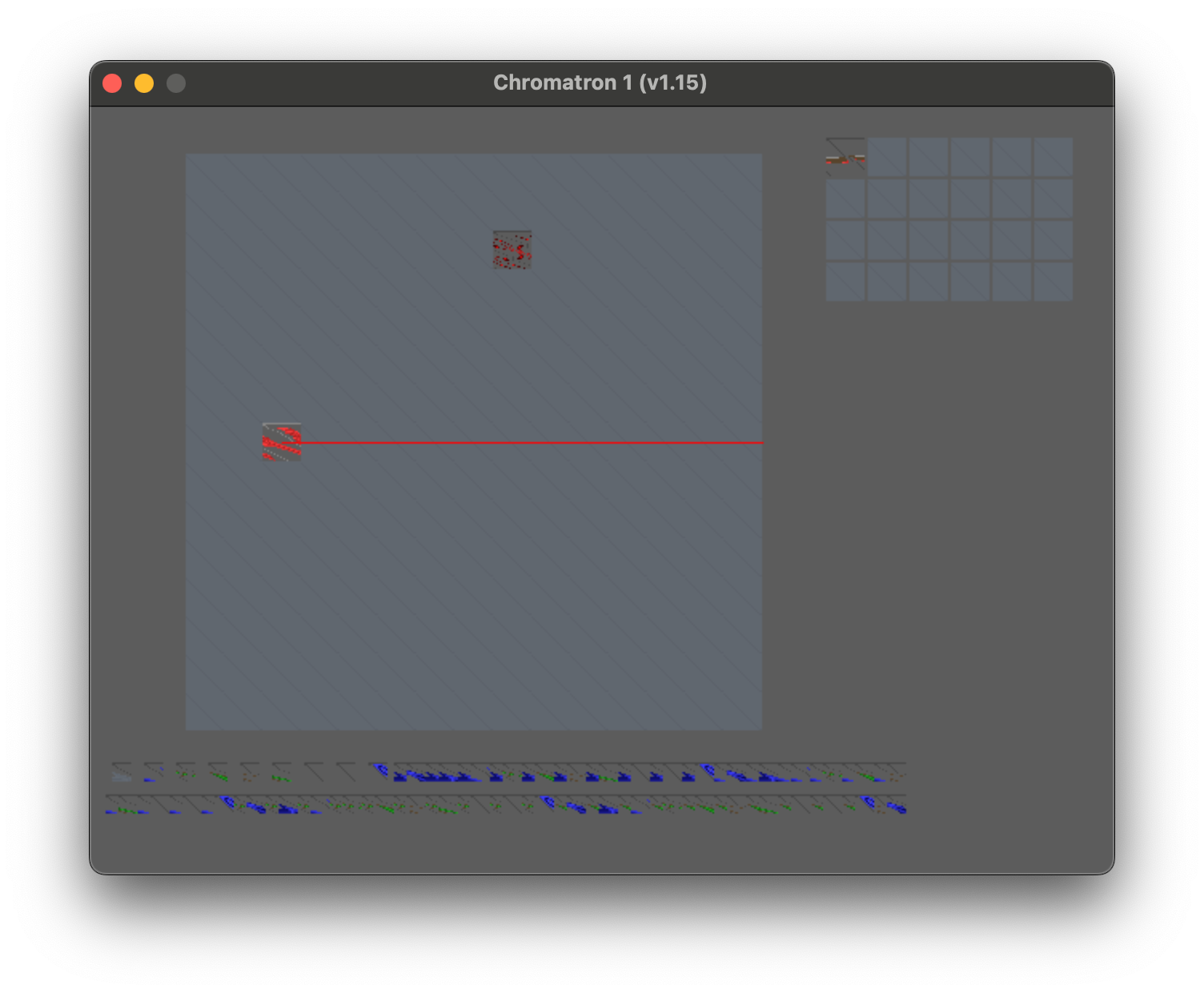Image resolution: width=1204 pixels, height=993 pixels.
Task: Click the red laser emitter on the board
Action: point(282,442)
